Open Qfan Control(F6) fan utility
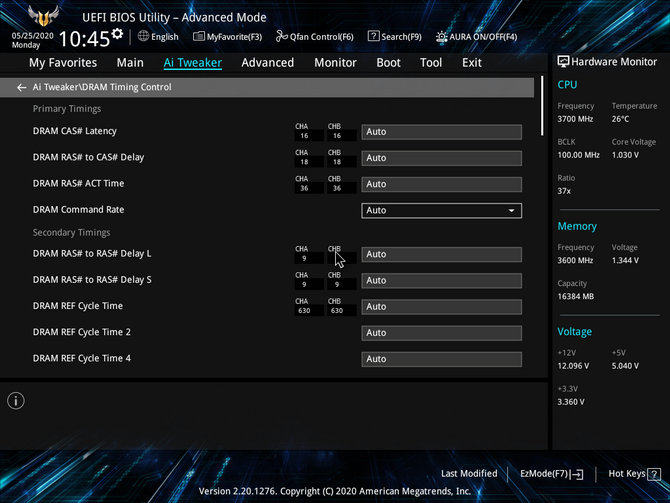Viewport: 670px width, 503px height. 314,37
